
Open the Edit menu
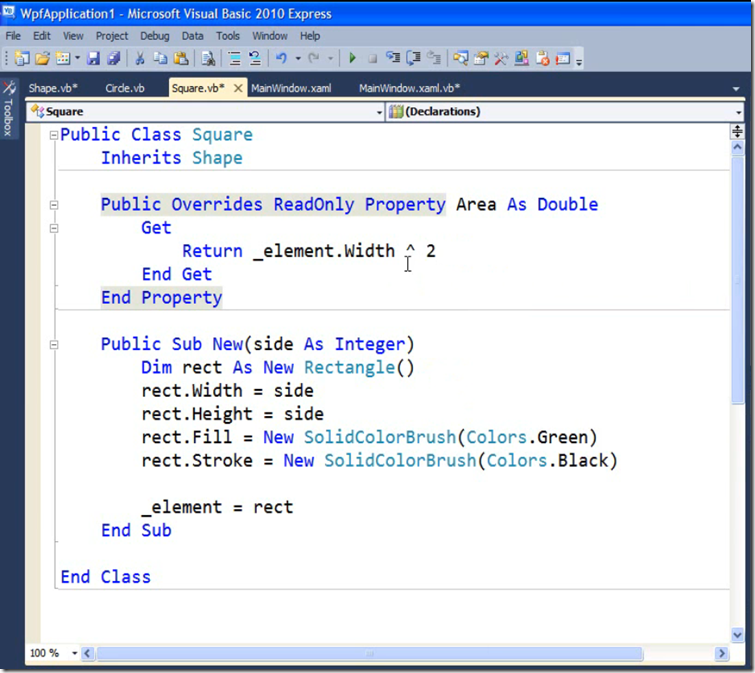click(41, 36)
